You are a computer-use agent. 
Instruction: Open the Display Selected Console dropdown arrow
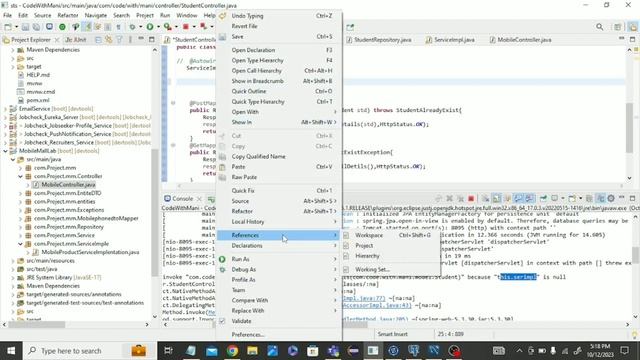tap(562, 198)
